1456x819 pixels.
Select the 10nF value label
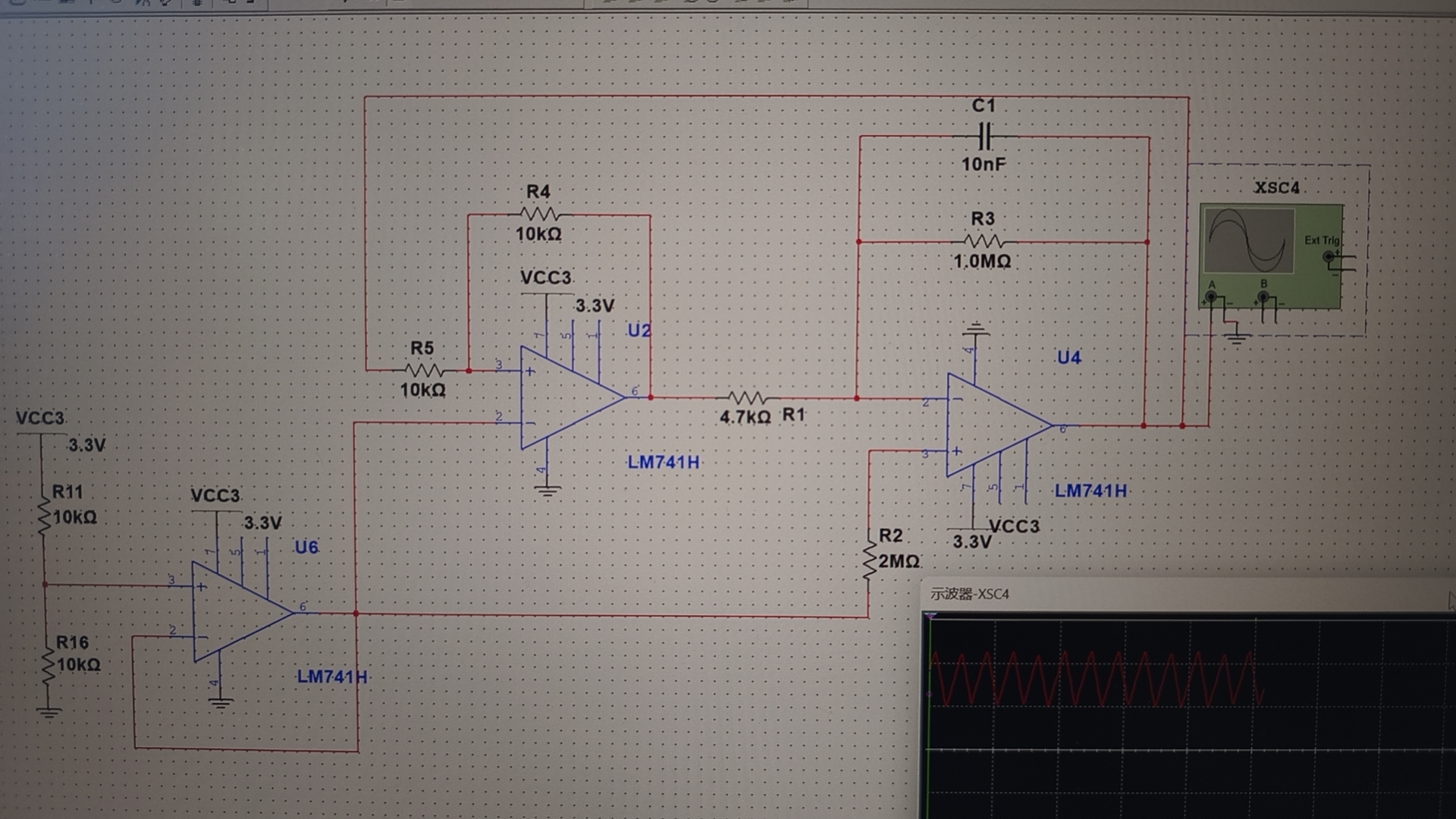[x=984, y=164]
